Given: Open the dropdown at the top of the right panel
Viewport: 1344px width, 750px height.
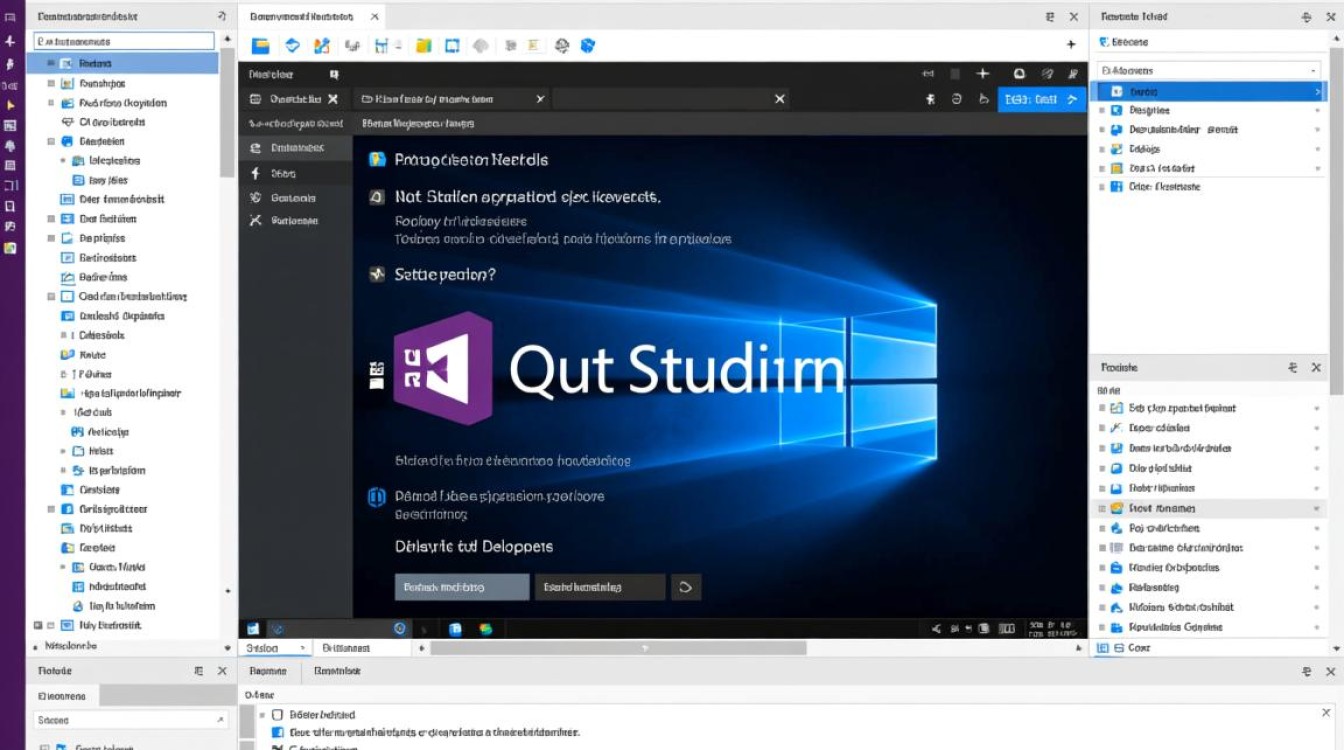Looking at the screenshot, I should pos(1208,70).
